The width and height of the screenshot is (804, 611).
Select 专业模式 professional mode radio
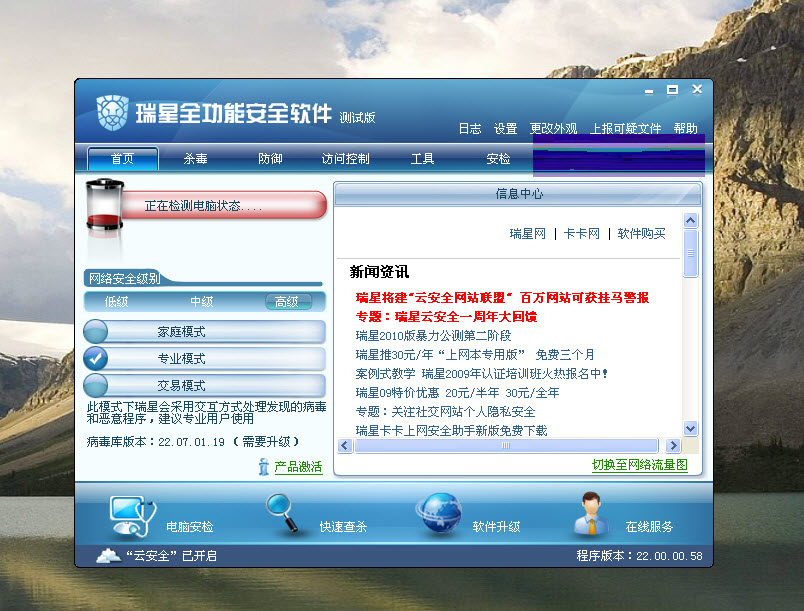pyautogui.click(x=95, y=358)
